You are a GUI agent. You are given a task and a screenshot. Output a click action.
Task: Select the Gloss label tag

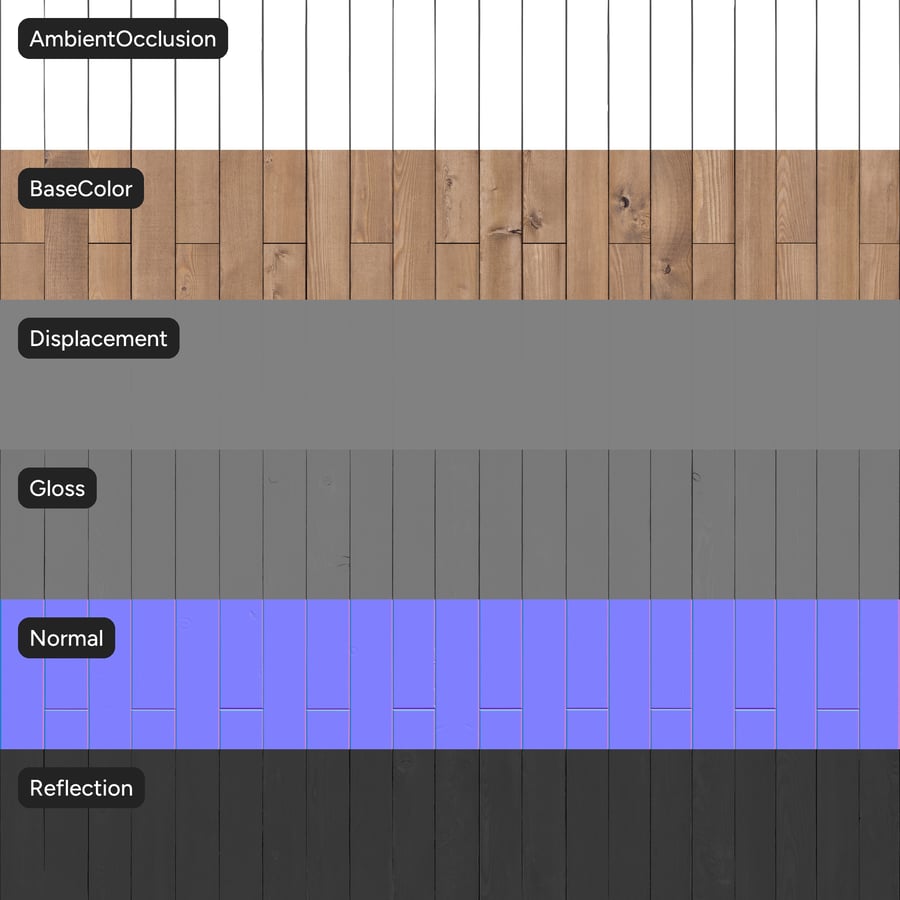[57, 488]
